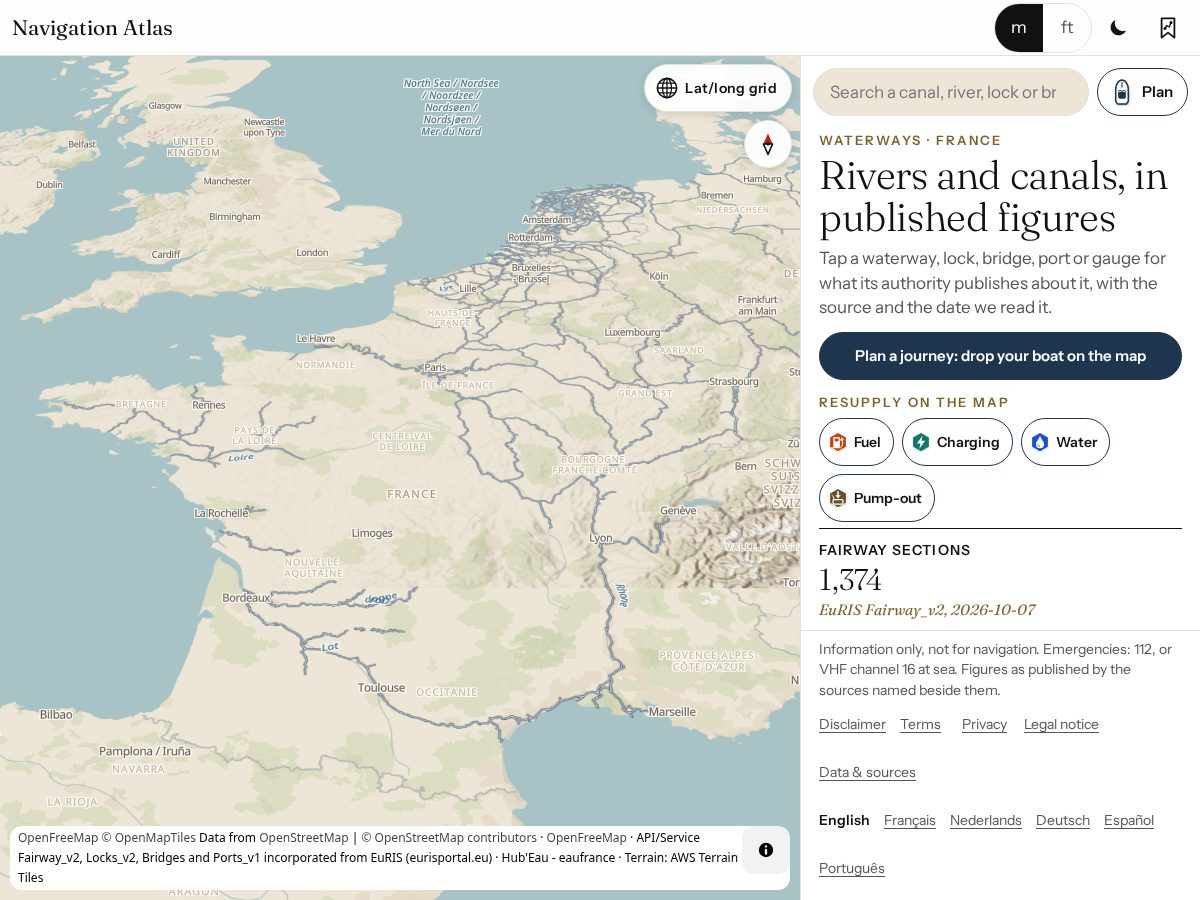Switch language to Français
The image size is (1200, 900).
[910, 820]
